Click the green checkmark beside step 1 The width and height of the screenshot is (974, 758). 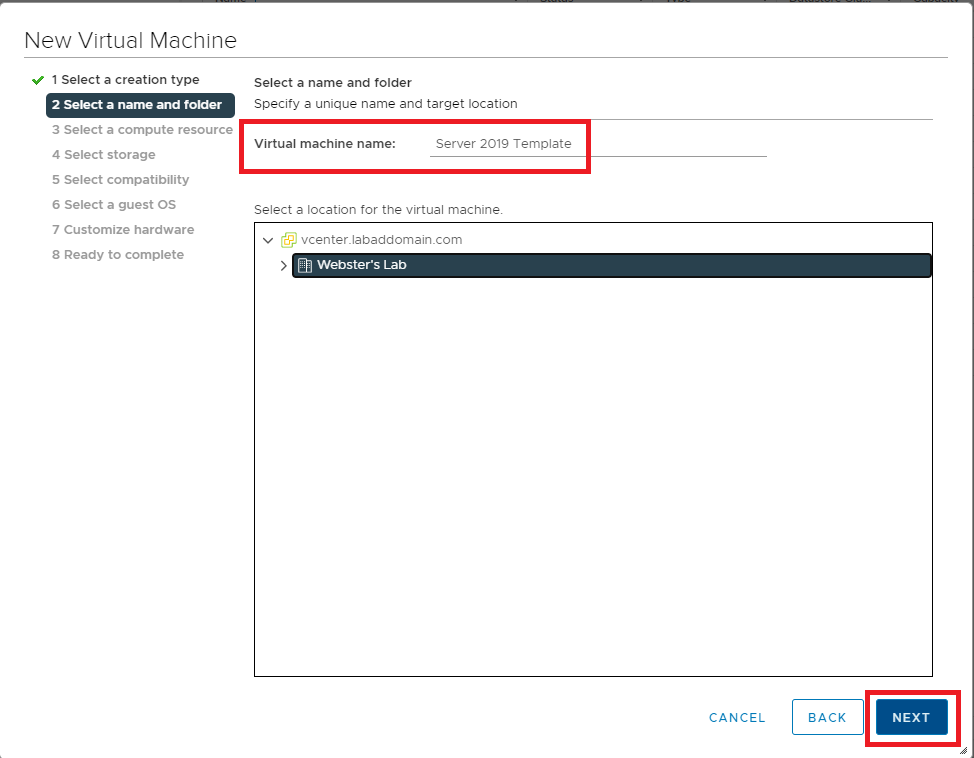38,80
